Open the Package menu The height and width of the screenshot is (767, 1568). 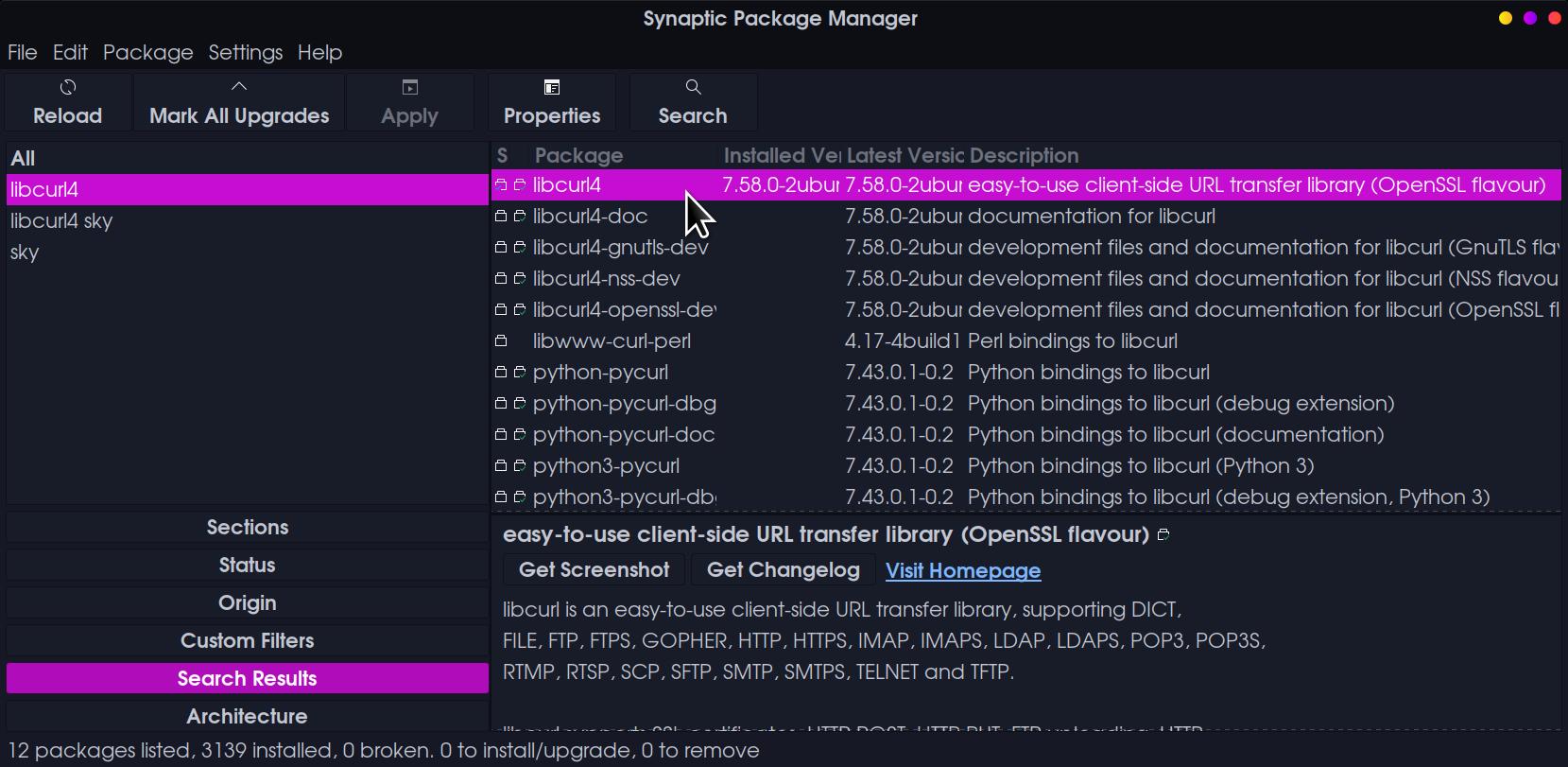147,53
